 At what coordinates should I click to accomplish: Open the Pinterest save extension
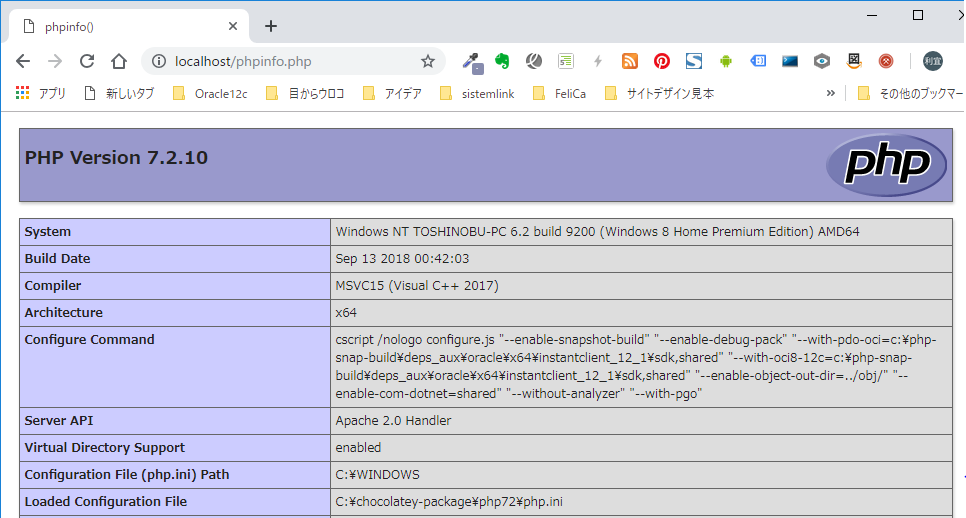coord(662,61)
